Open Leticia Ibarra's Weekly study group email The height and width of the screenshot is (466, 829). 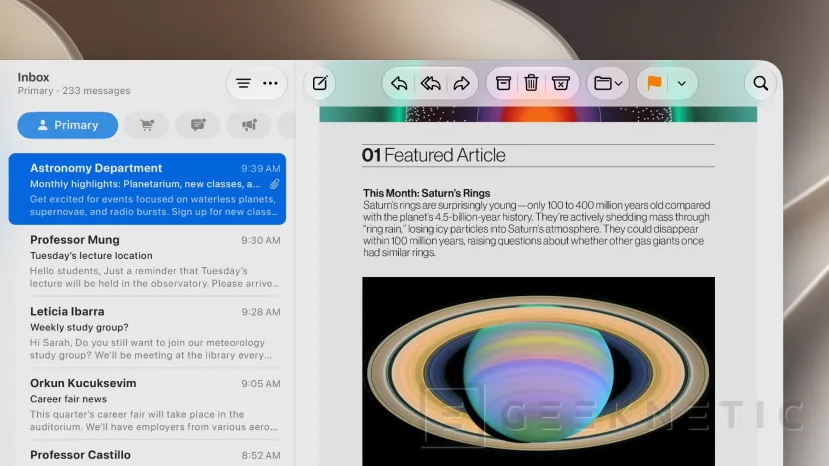click(x=147, y=333)
